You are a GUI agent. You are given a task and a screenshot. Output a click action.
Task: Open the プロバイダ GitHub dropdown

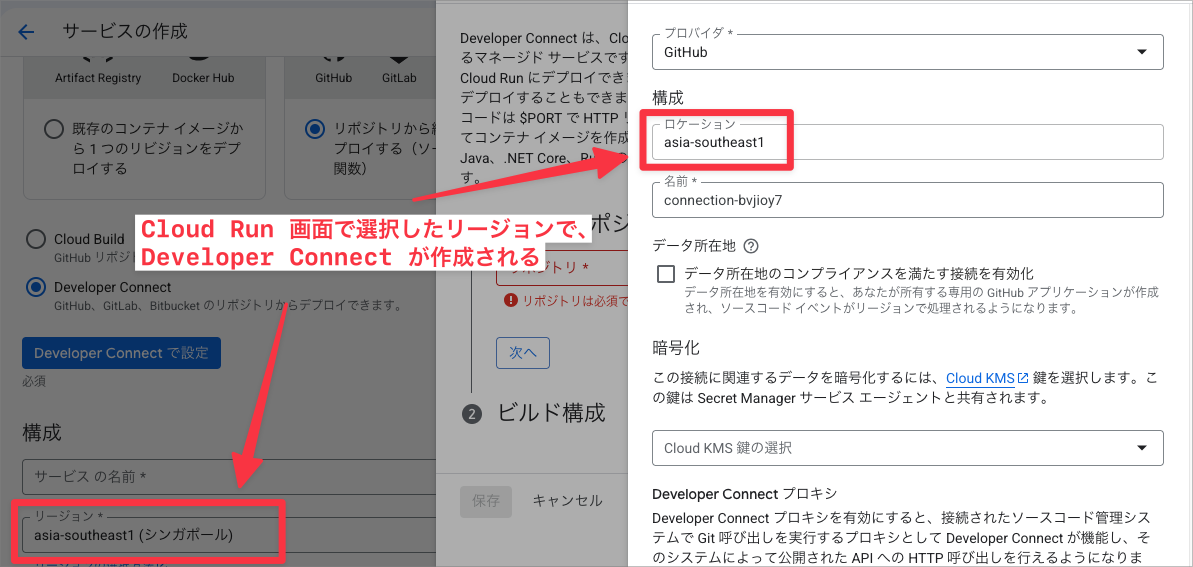tap(908, 52)
